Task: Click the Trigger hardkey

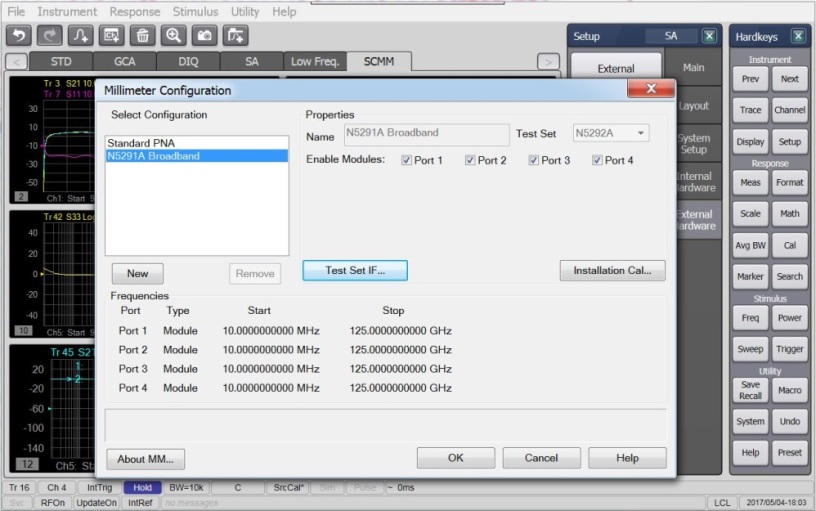Action: pos(789,349)
